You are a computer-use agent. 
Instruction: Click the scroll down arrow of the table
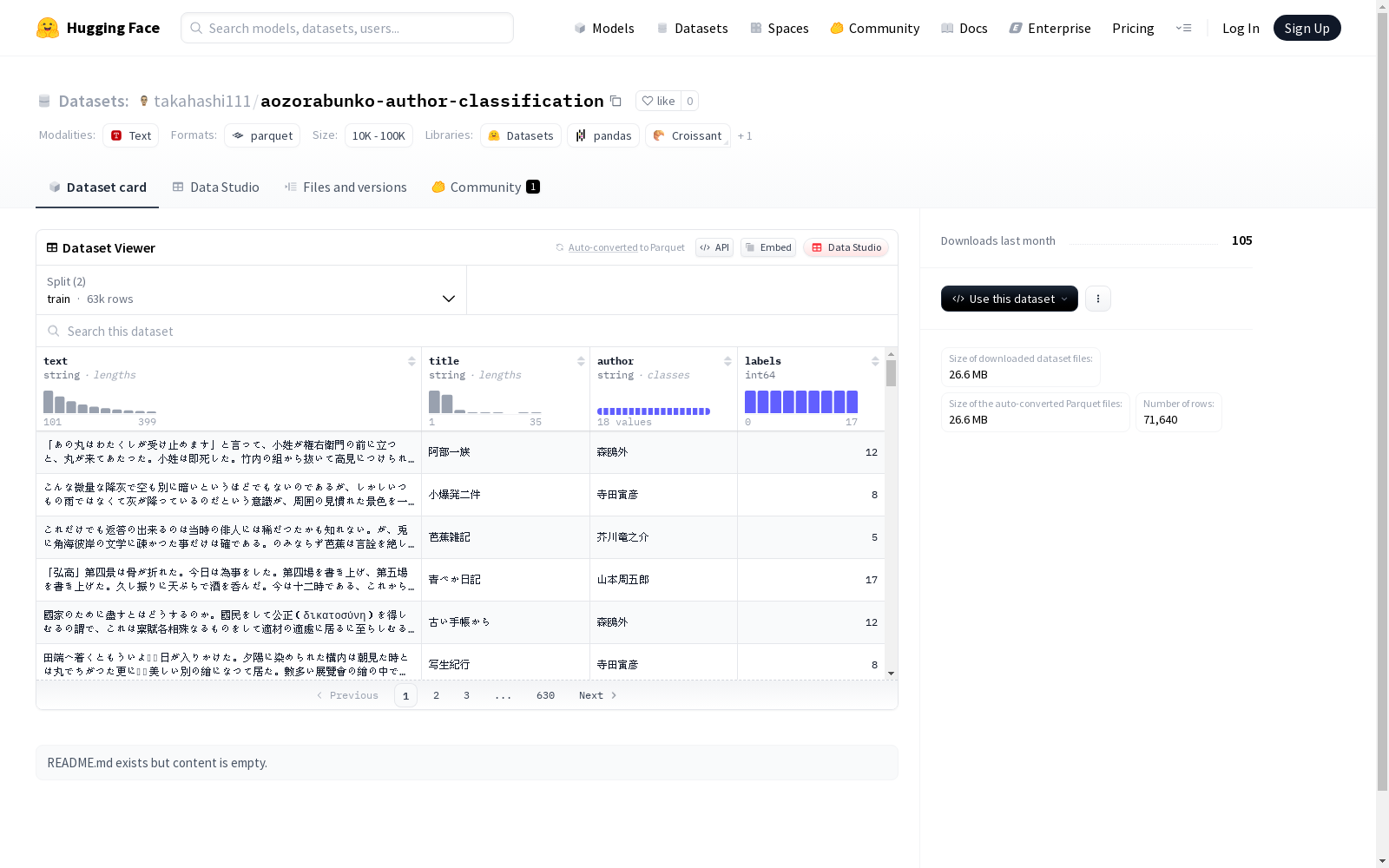pos(891,674)
